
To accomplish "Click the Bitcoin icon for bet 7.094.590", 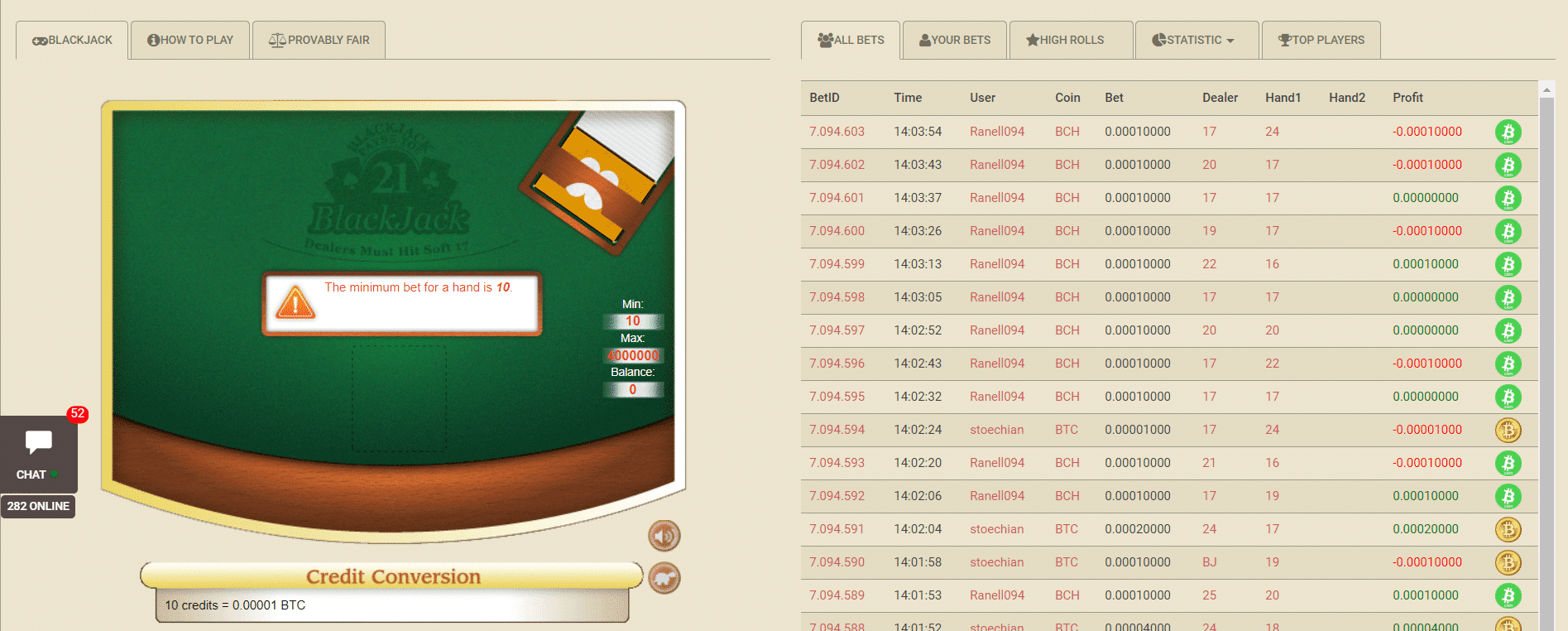I will (1508, 562).
